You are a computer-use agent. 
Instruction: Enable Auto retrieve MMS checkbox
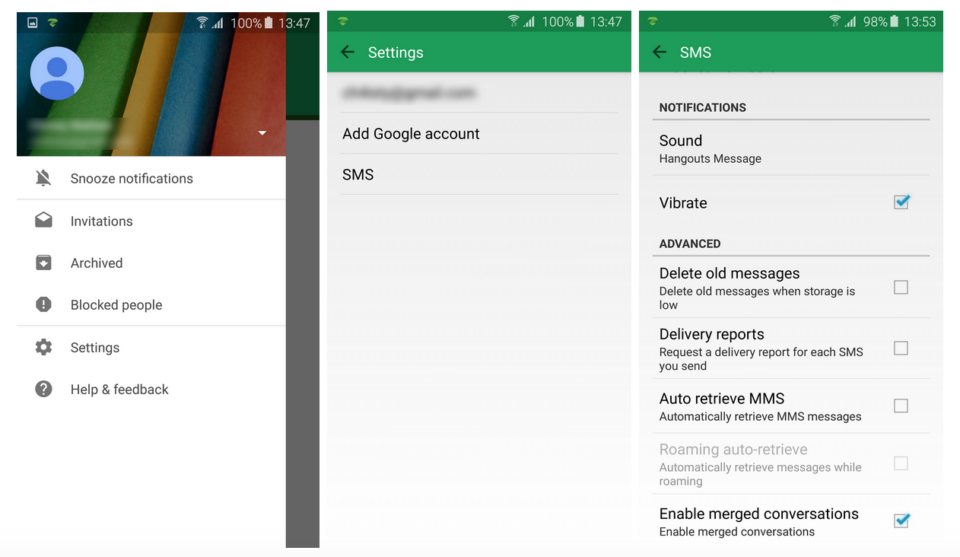coord(901,406)
